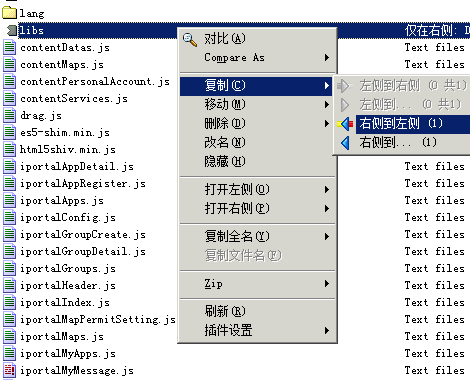Open the 删除(D) submenu
The image size is (470, 380).
[x=256, y=124]
